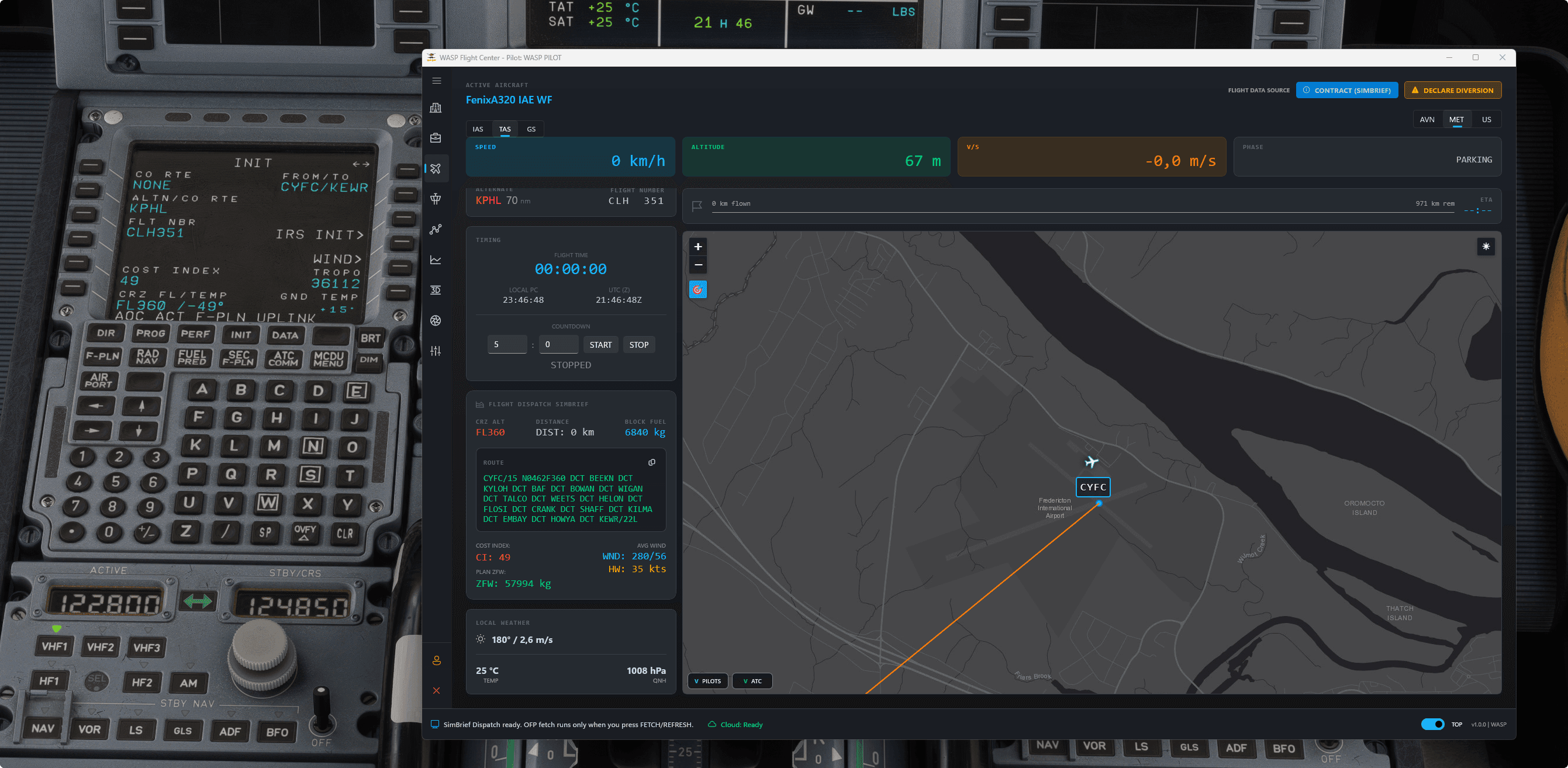Open the orange pilot profile icon
Screen dimensions: 1568x768
pos(437,661)
